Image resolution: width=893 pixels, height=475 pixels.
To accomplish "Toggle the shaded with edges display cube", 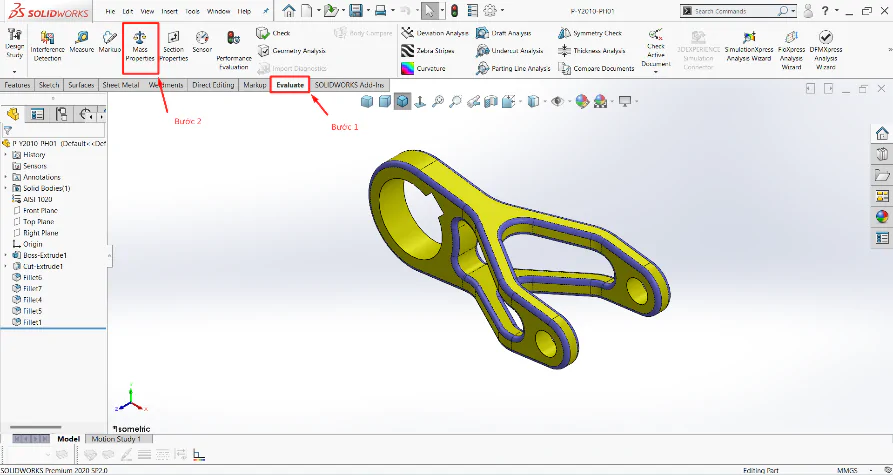I will 402,101.
